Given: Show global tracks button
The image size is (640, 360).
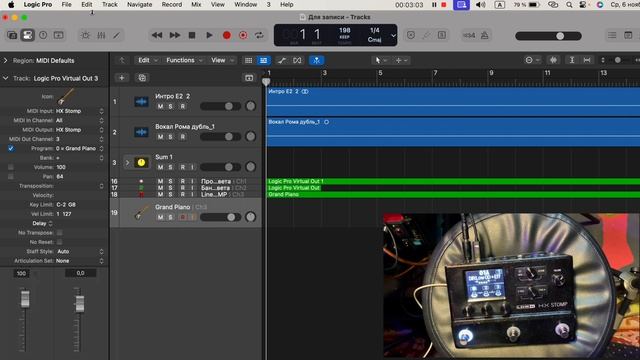Looking at the screenshot, I should click(x=249, y=78).
